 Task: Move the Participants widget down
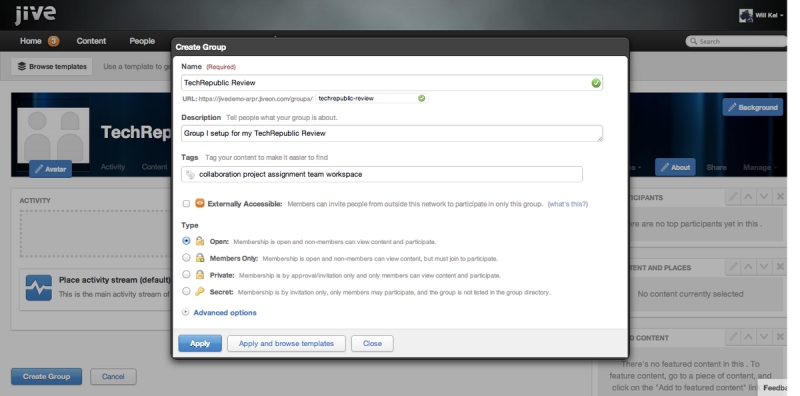pyautogui.click(x=764, y=197)
